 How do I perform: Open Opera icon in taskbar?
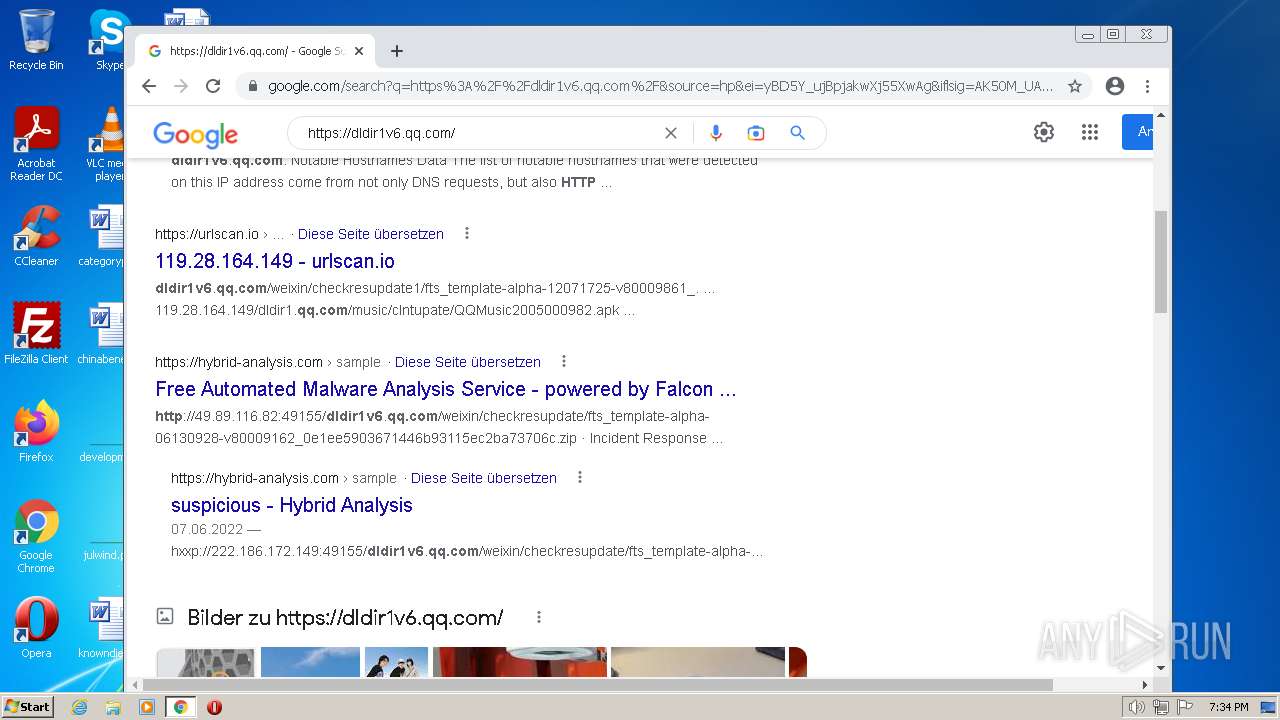(214, 707)
